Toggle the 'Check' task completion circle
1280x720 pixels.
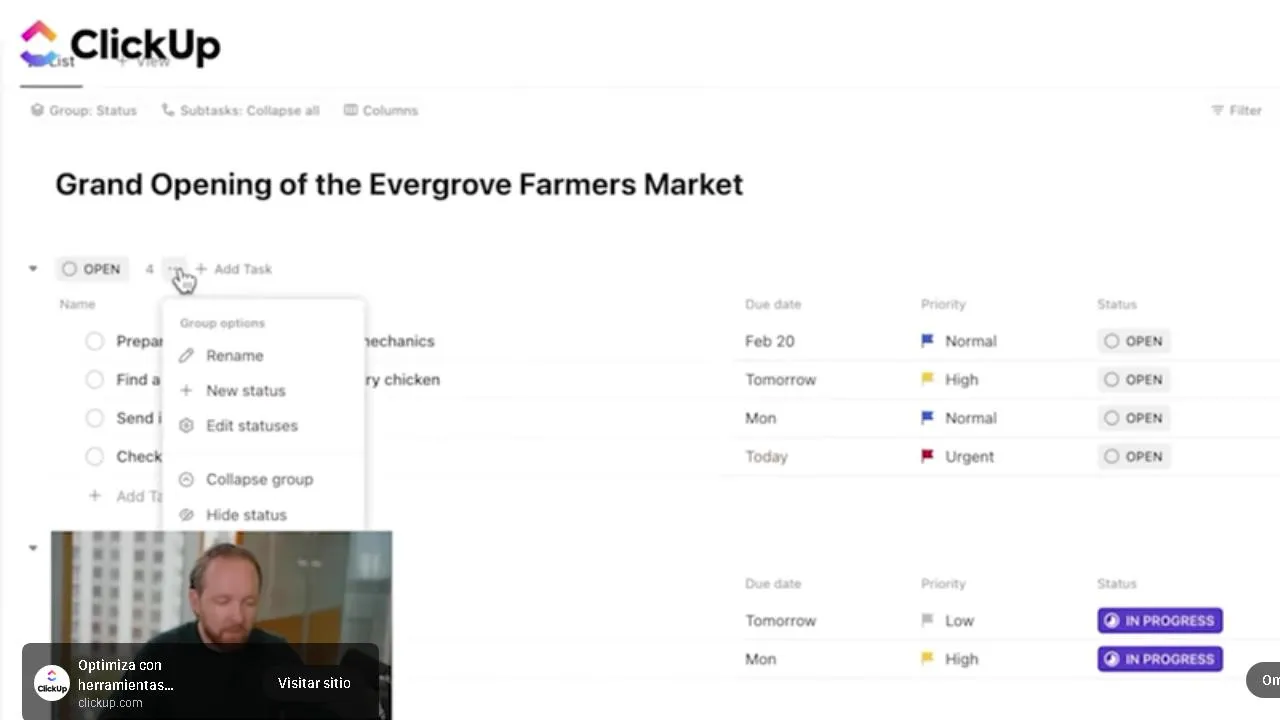click(x=94, y=456)
